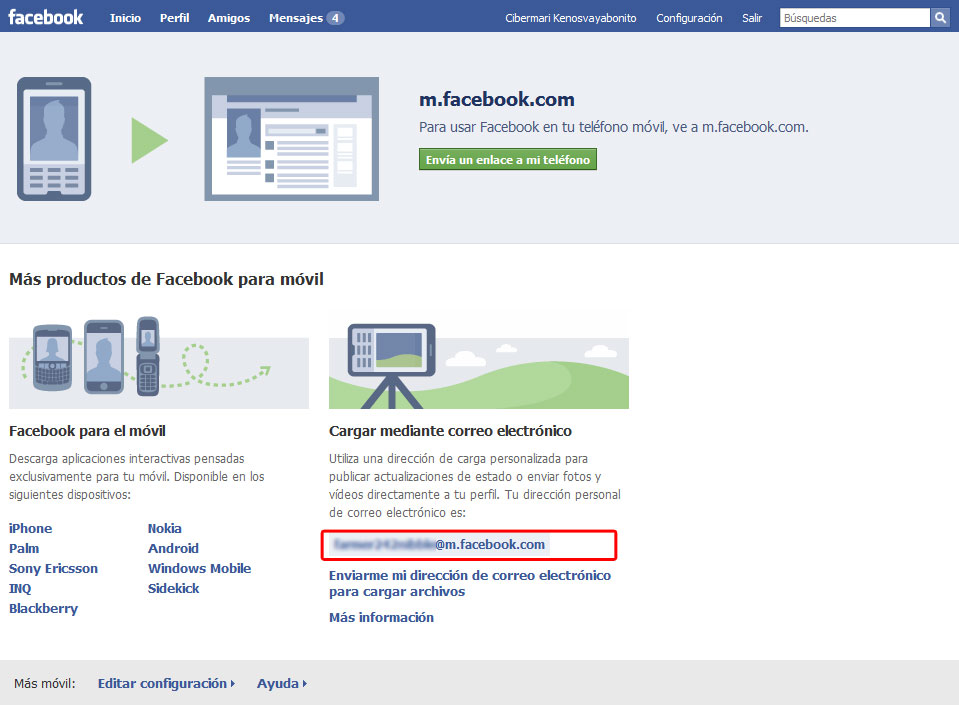The height and width of the screenshot is (705, 959).
Task: Expand Editar configuración in the footer
Action: (x=166, y=684)
